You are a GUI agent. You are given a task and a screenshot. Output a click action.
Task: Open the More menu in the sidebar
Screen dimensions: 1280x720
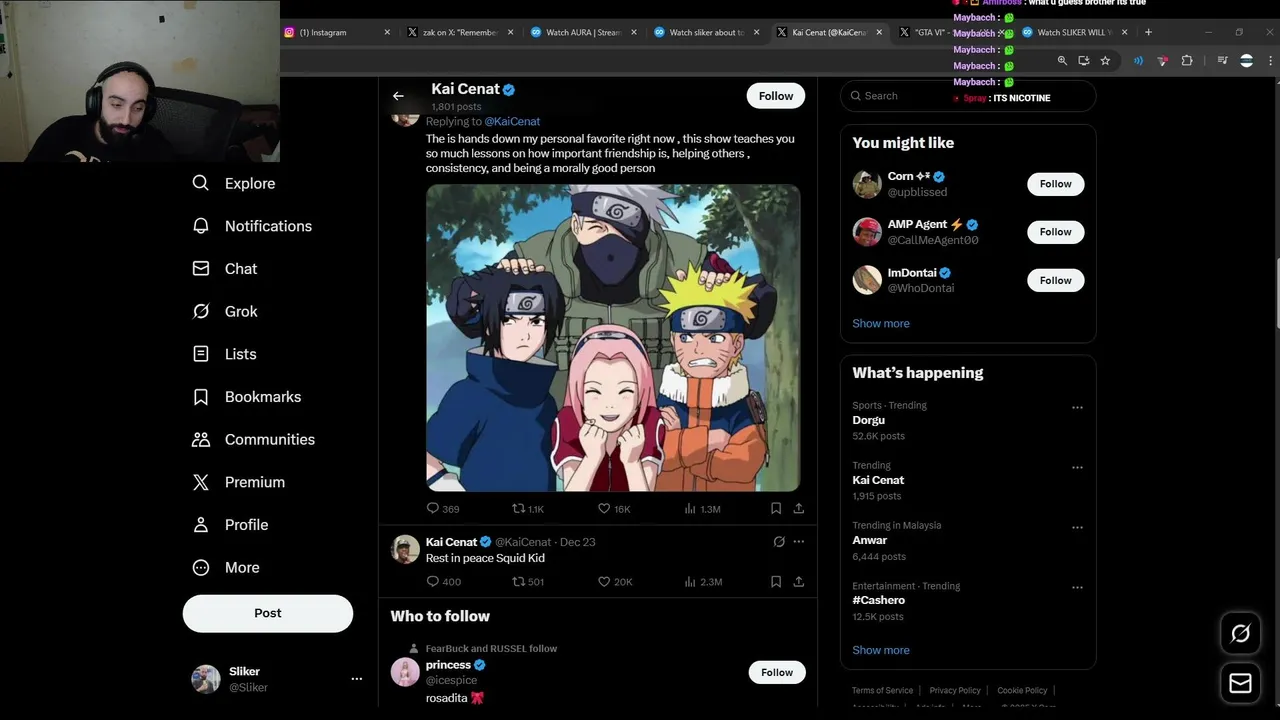[x=226, y=567]
